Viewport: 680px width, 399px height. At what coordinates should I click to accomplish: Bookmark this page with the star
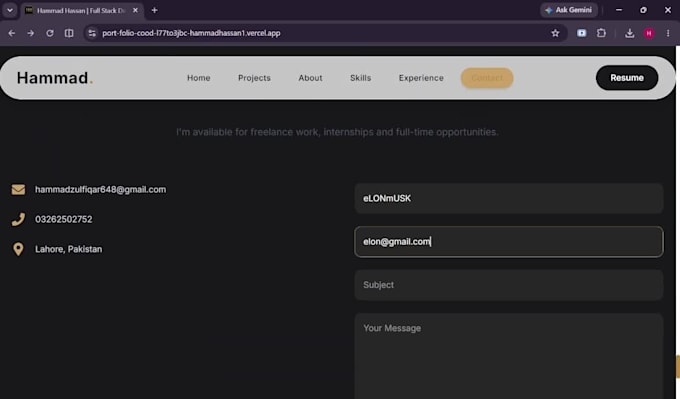[555, 33]
